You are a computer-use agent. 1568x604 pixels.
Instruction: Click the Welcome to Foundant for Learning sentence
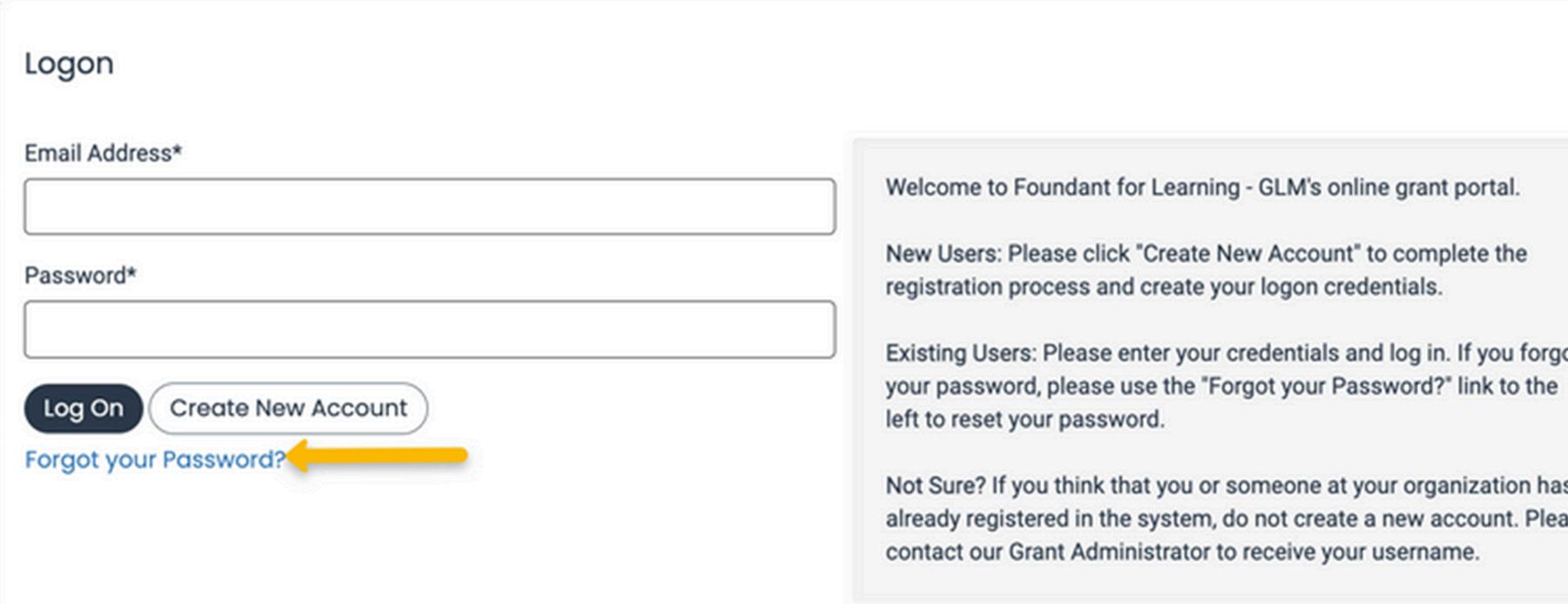(1202, 187)
